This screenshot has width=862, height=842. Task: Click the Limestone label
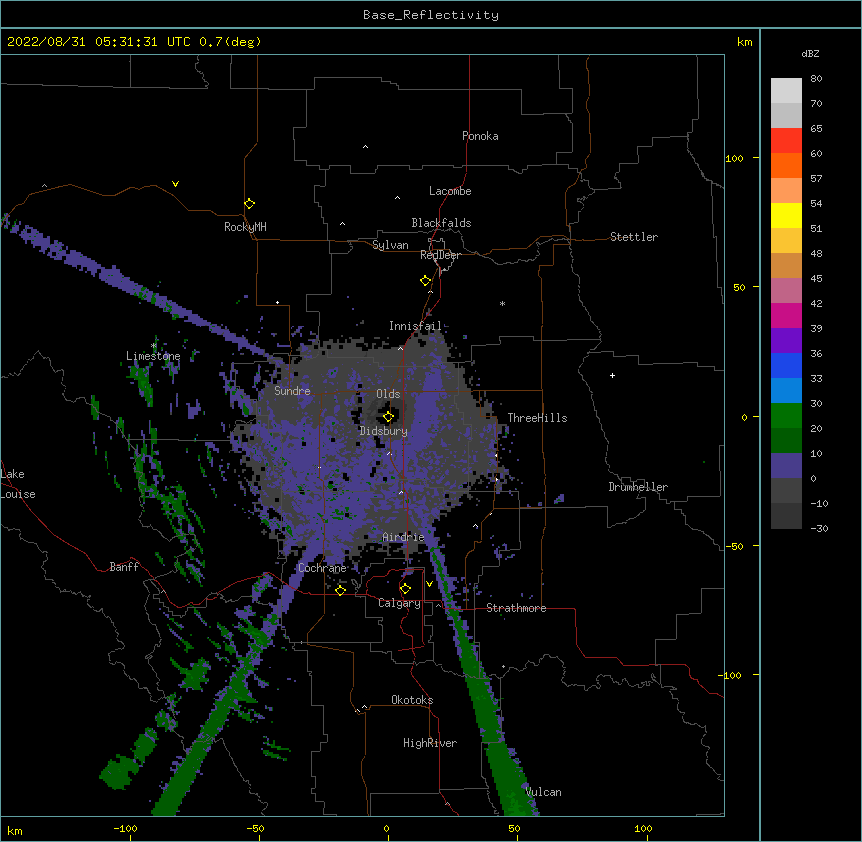pyautogui.click(x=153, y=356)
